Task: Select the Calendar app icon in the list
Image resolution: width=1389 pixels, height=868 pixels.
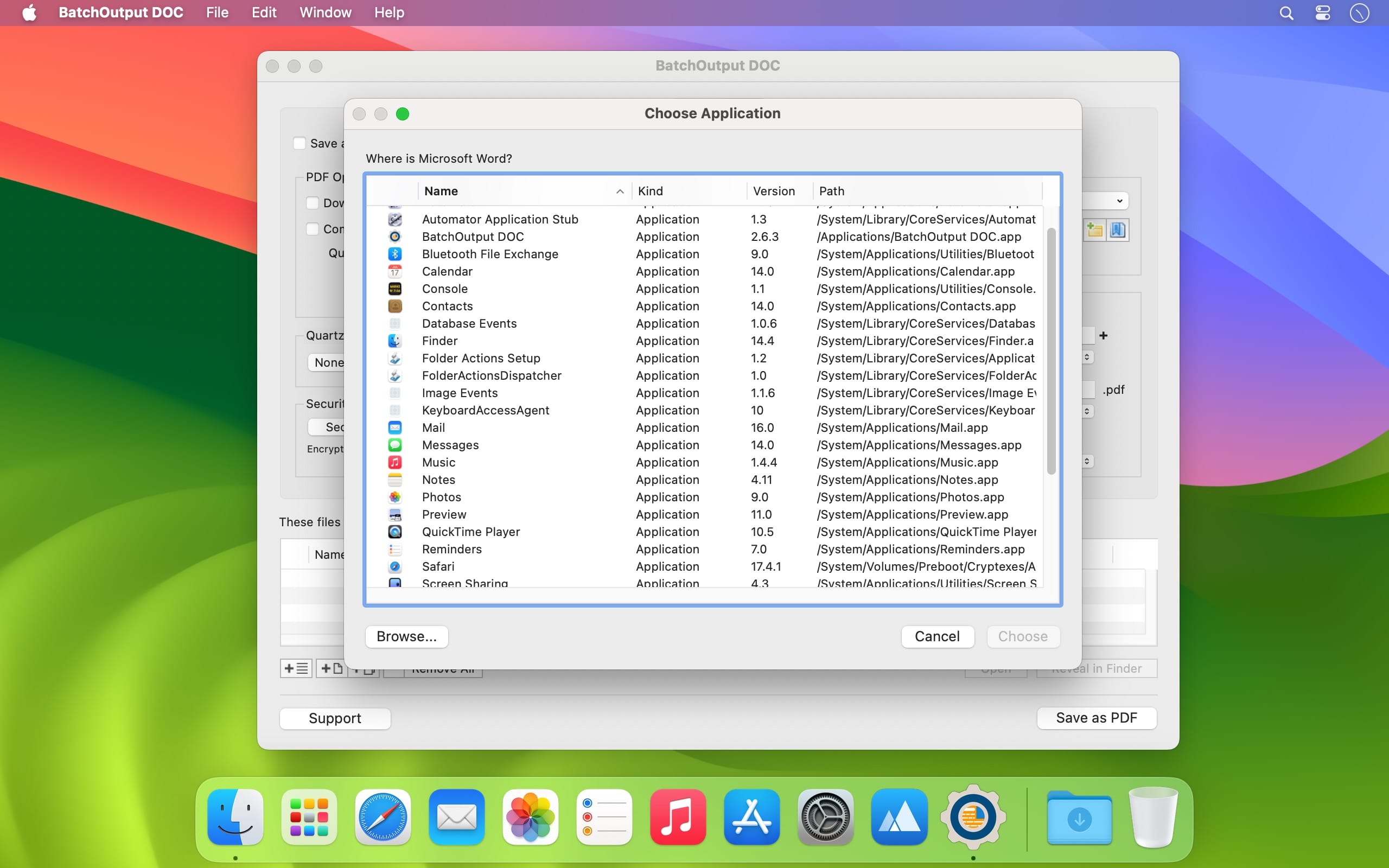Action: (x=395, y=271)
